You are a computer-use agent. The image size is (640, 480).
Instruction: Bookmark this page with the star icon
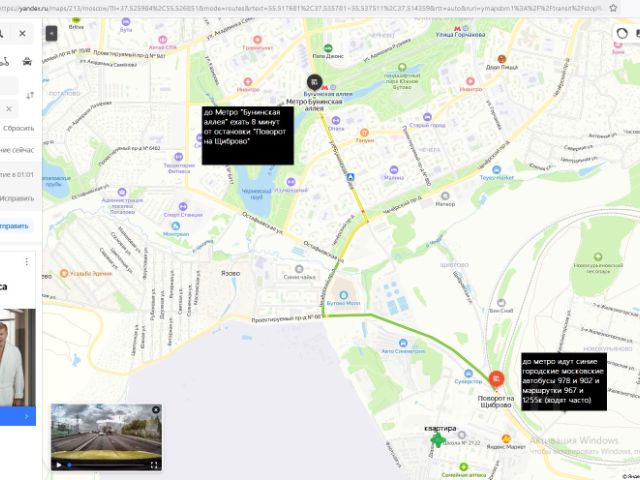pos(613,8)
